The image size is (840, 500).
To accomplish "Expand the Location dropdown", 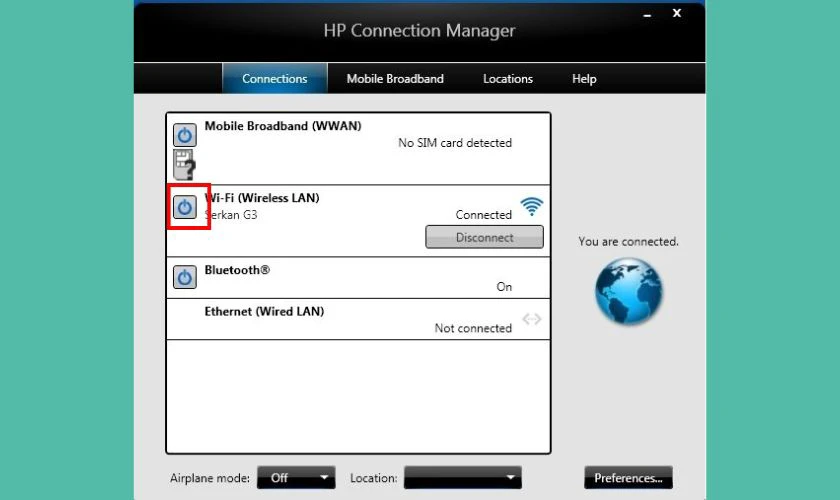I will [x=463, y=477].
